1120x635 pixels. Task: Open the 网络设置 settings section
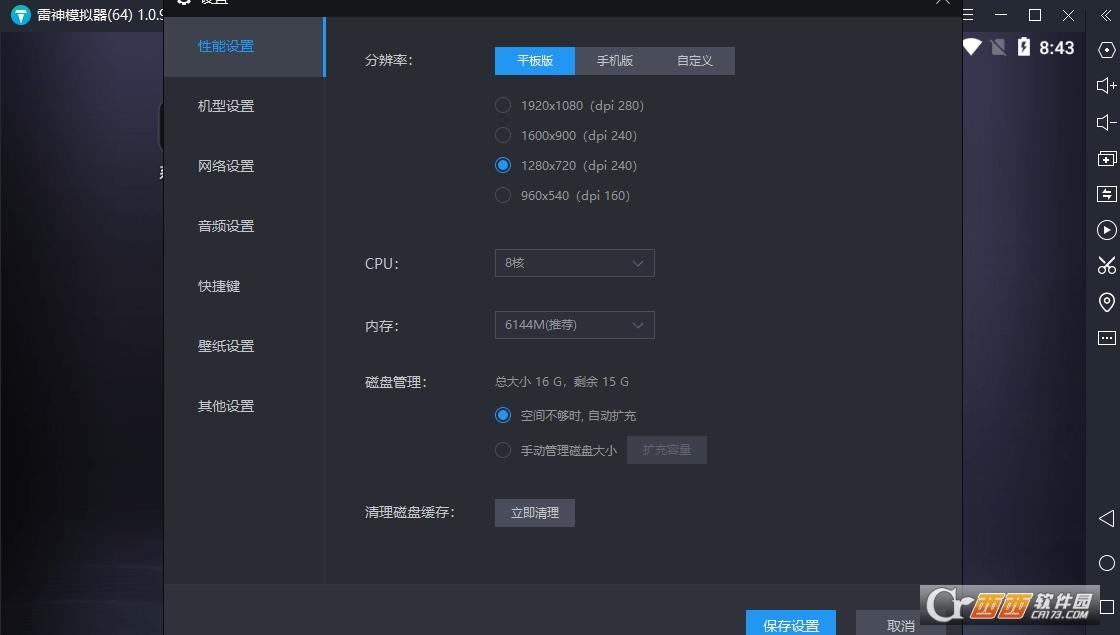click(226, 166)
